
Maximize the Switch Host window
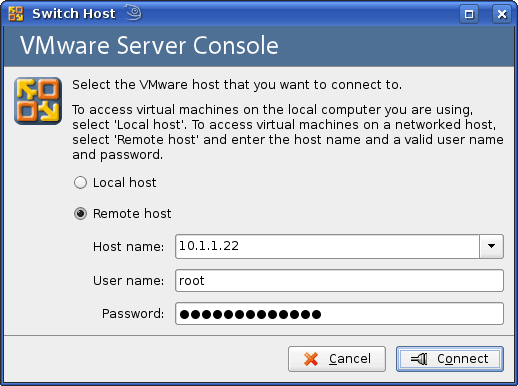click(469, 14)
